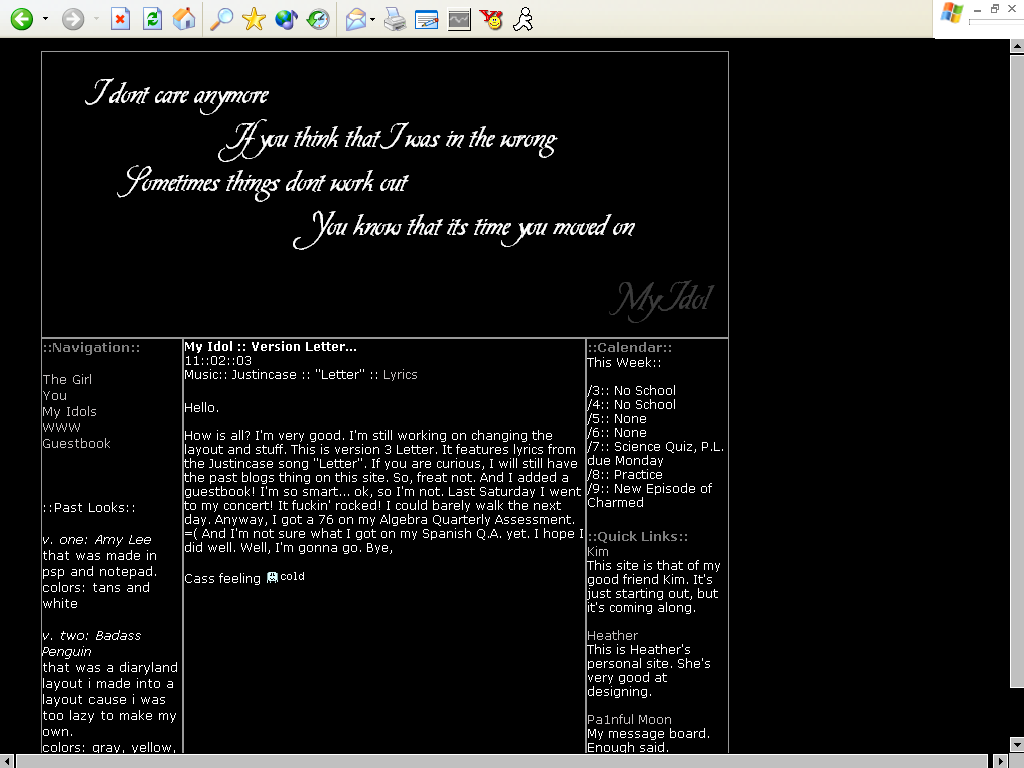Click the horizontal scrollbar right arrow

(x=1000, y=761)
